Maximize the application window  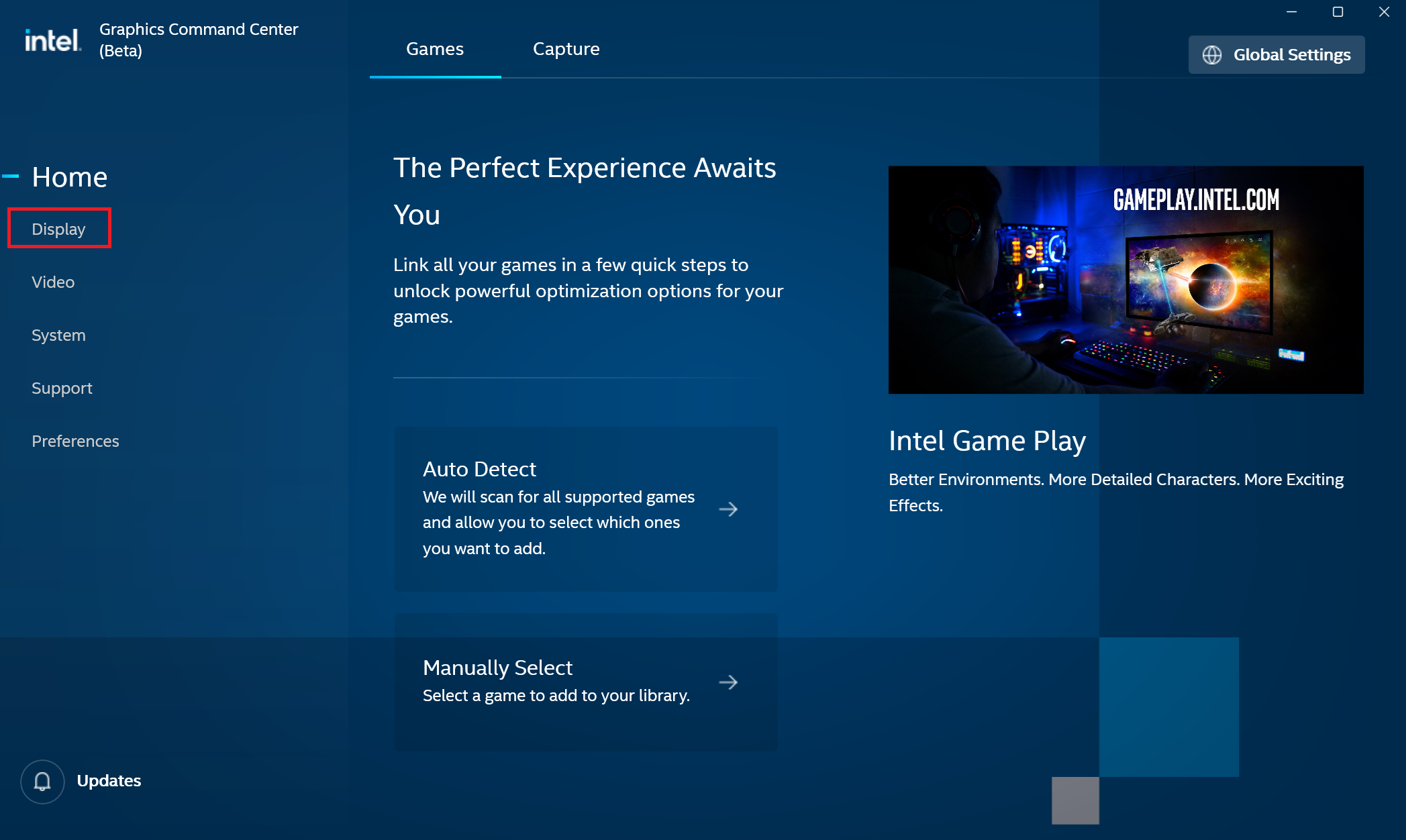click(x=1338, y=12)
